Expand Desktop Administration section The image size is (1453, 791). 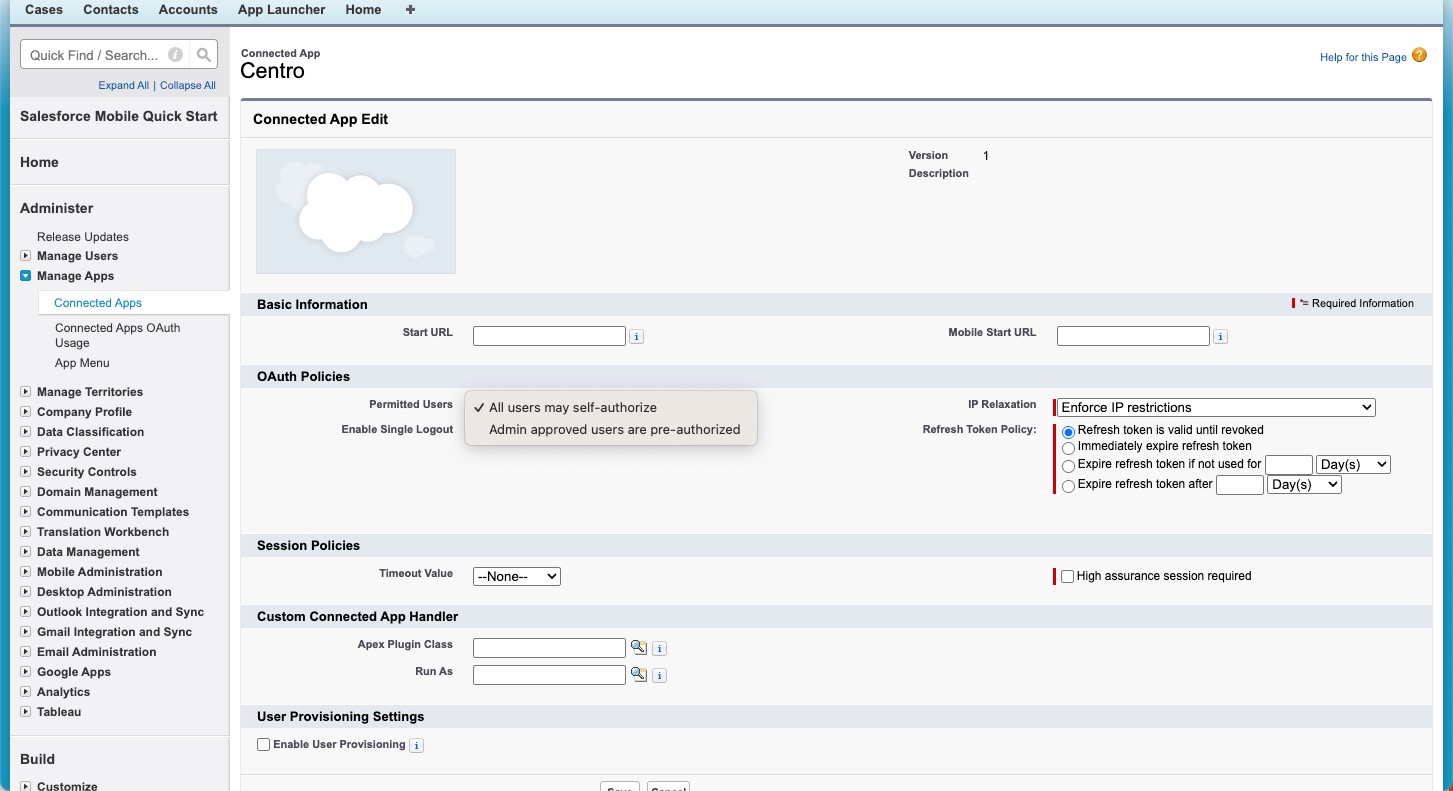(26, 592)
